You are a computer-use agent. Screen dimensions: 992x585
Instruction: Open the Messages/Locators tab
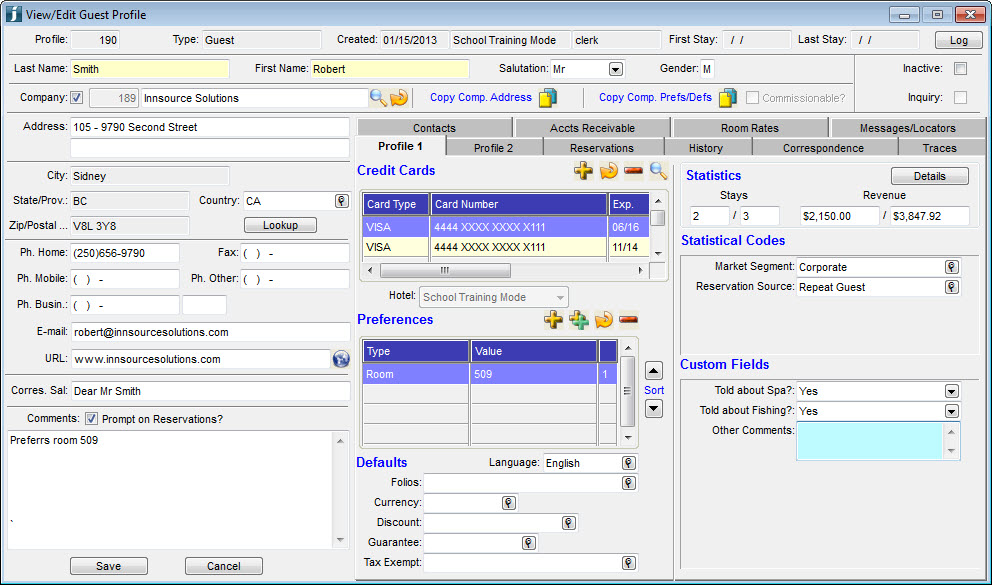pyautogui.click(x=908, y=128)
